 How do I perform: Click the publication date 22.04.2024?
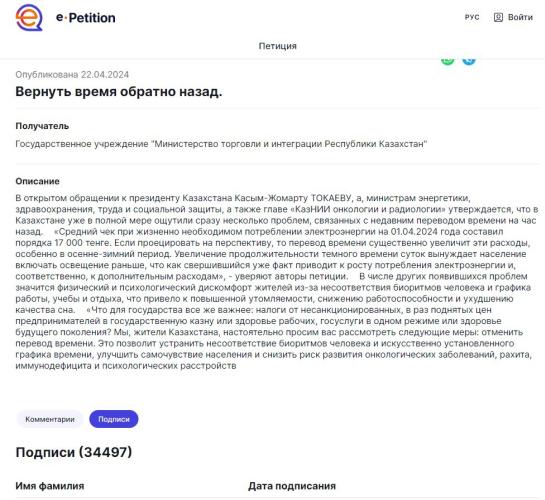[x=105, y=75]
